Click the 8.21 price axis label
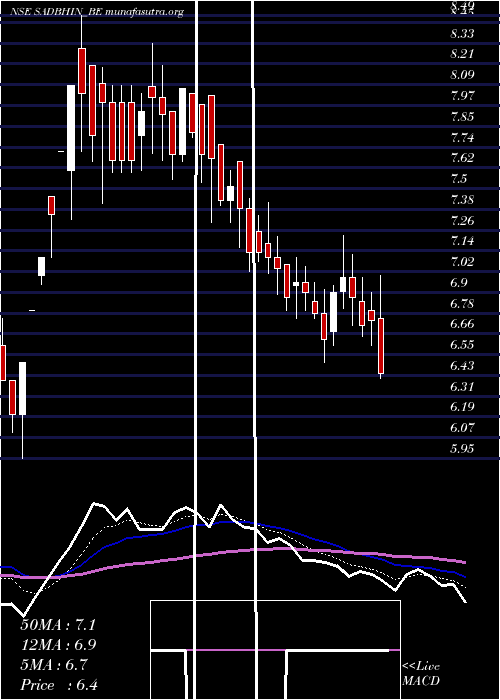Image resolution: width=500 pixels, height=700 pixels. point(462,54)
